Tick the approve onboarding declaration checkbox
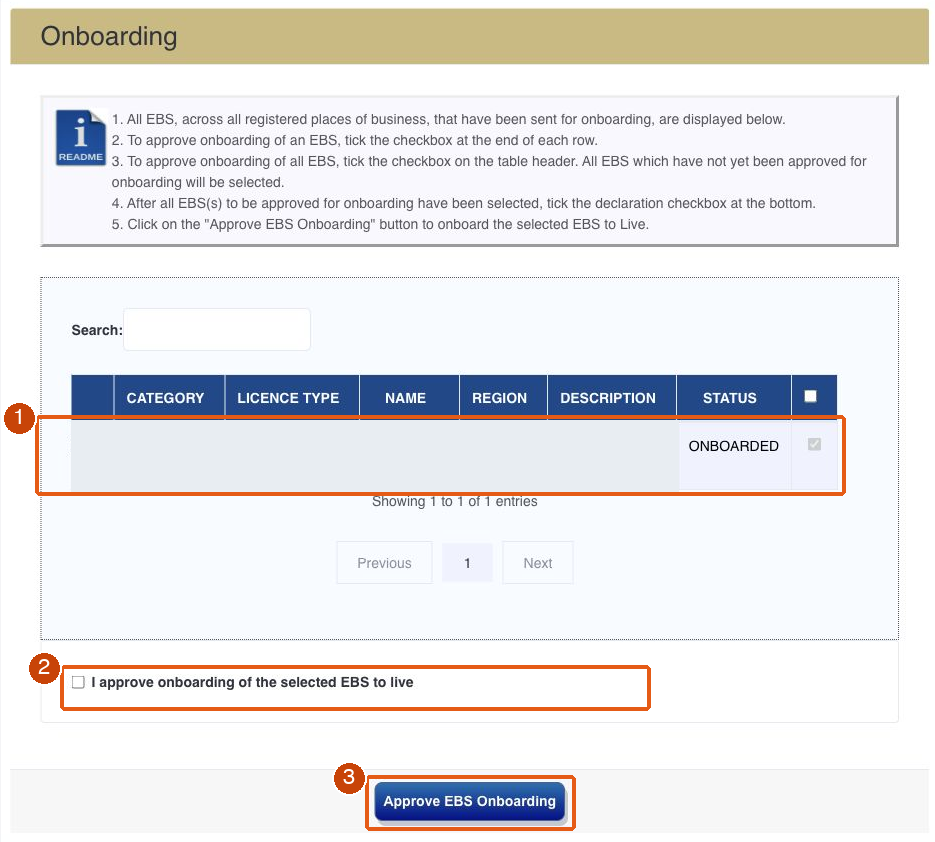The height and width of the screenshot is (842, 935). point(78,682)
